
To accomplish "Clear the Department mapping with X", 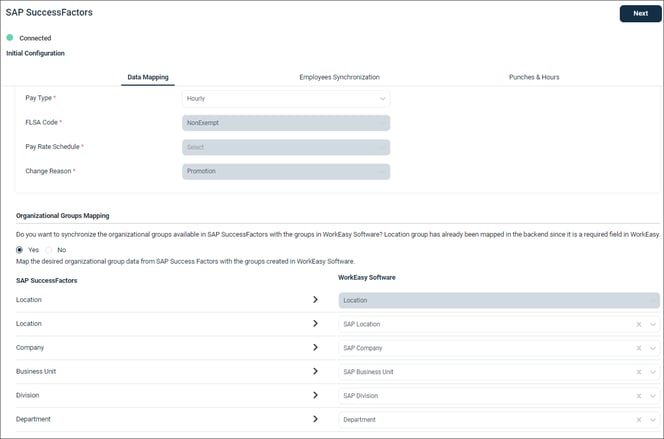I will 639,420.
